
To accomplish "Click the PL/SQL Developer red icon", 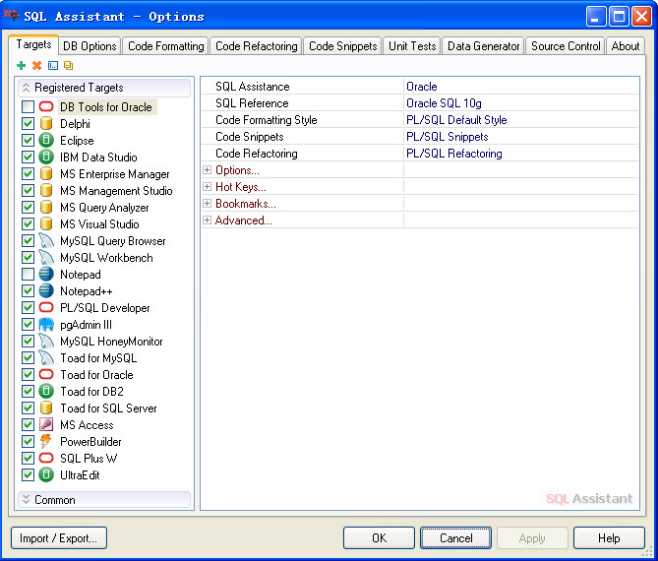I will coord(46,308).
